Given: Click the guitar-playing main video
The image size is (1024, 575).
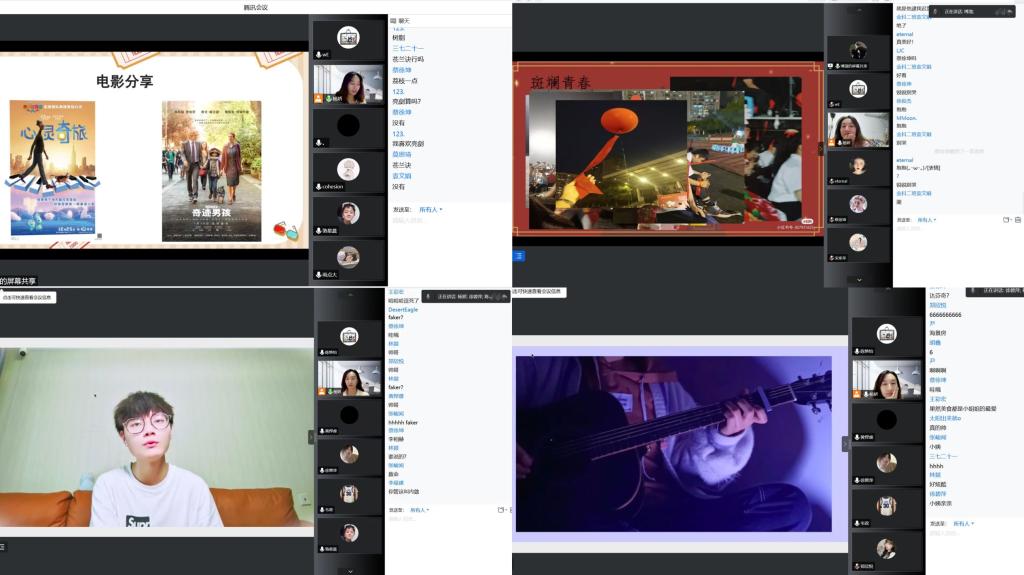Looking at the screenshot, I should point(673,443).
